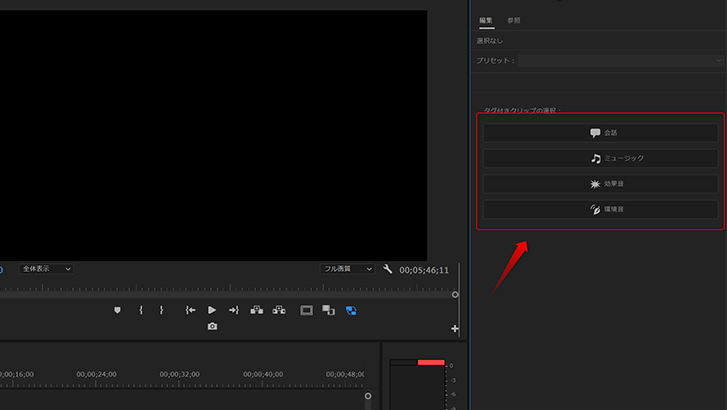727x410 pixels.
Task: Export frame with the camera icon
Action: (212, 327)
